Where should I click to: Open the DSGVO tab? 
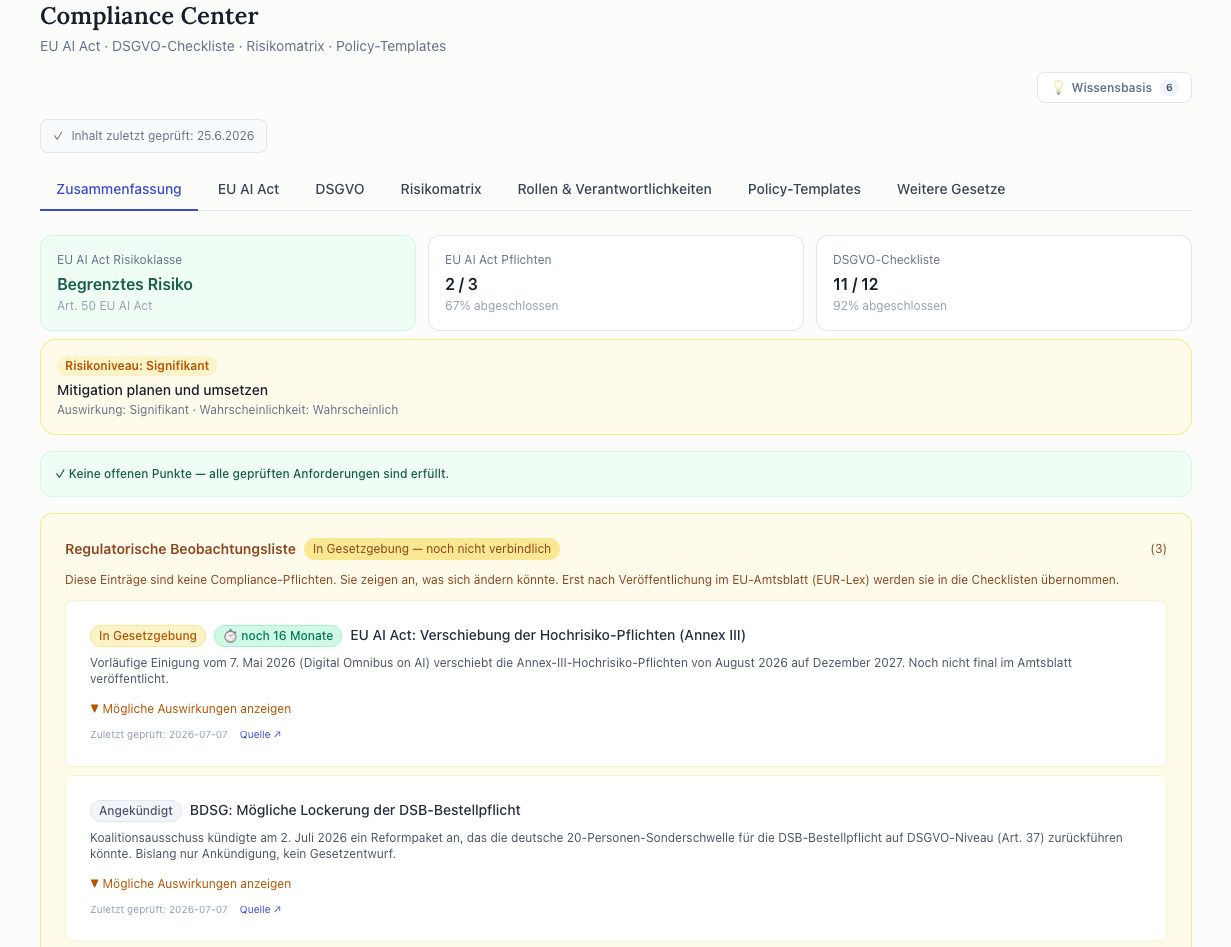[x=340, y=189]
